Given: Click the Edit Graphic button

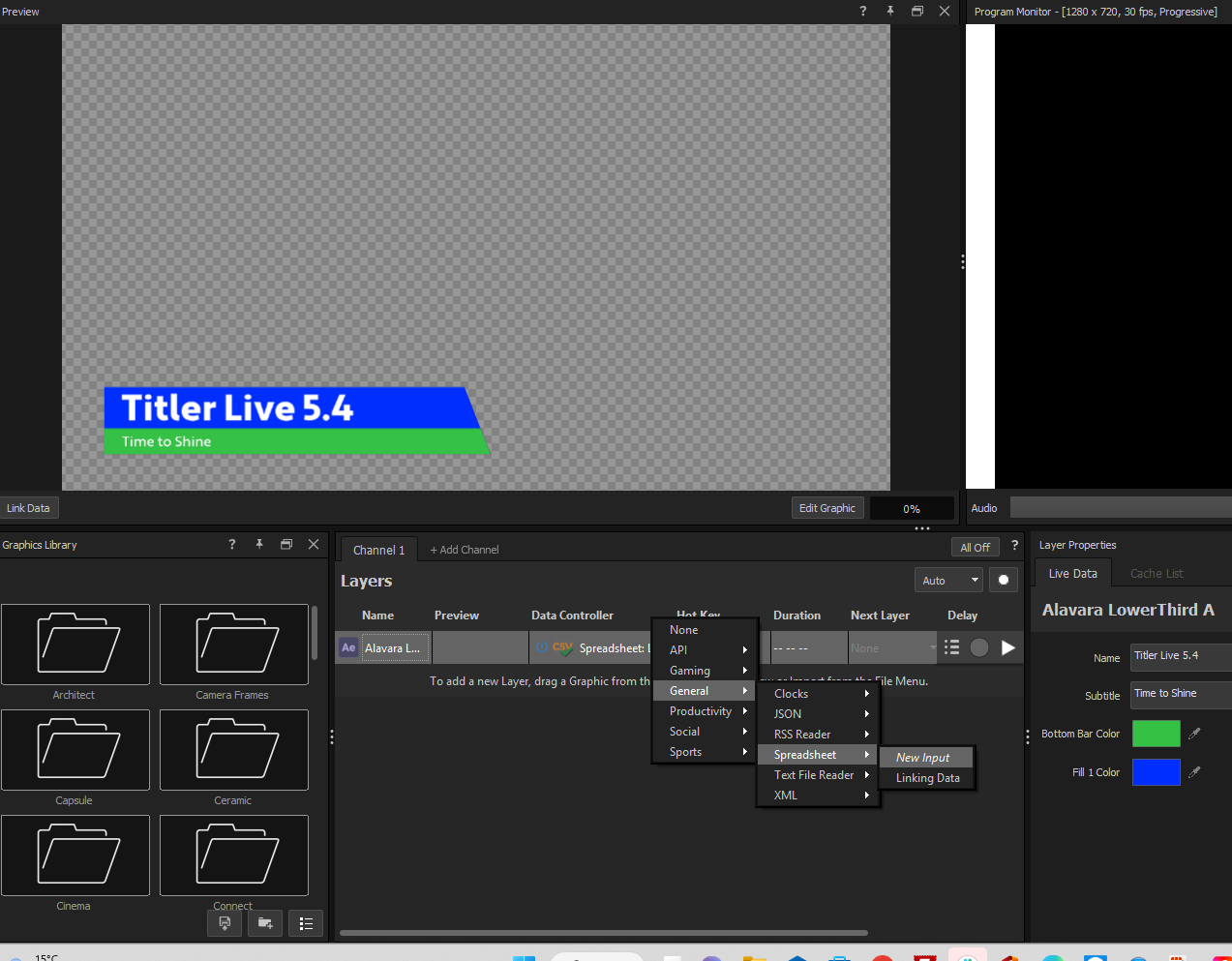Looking at the screenshot, I should [x=827, y=508].
